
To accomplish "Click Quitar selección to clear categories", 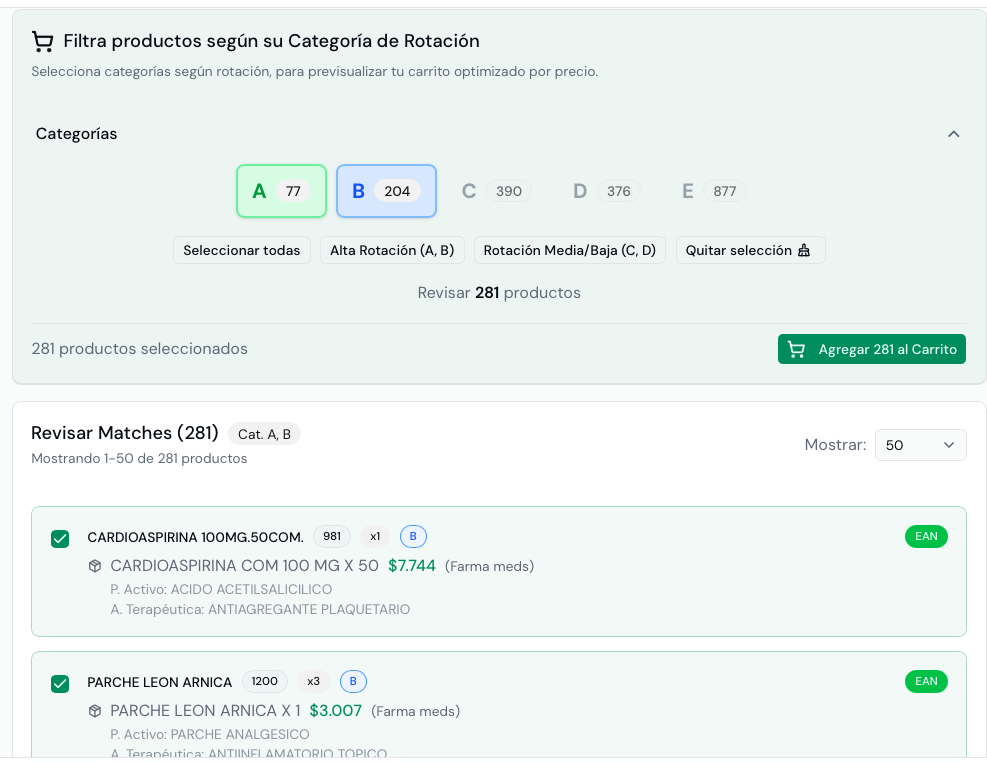I will (x=750, y=250).
